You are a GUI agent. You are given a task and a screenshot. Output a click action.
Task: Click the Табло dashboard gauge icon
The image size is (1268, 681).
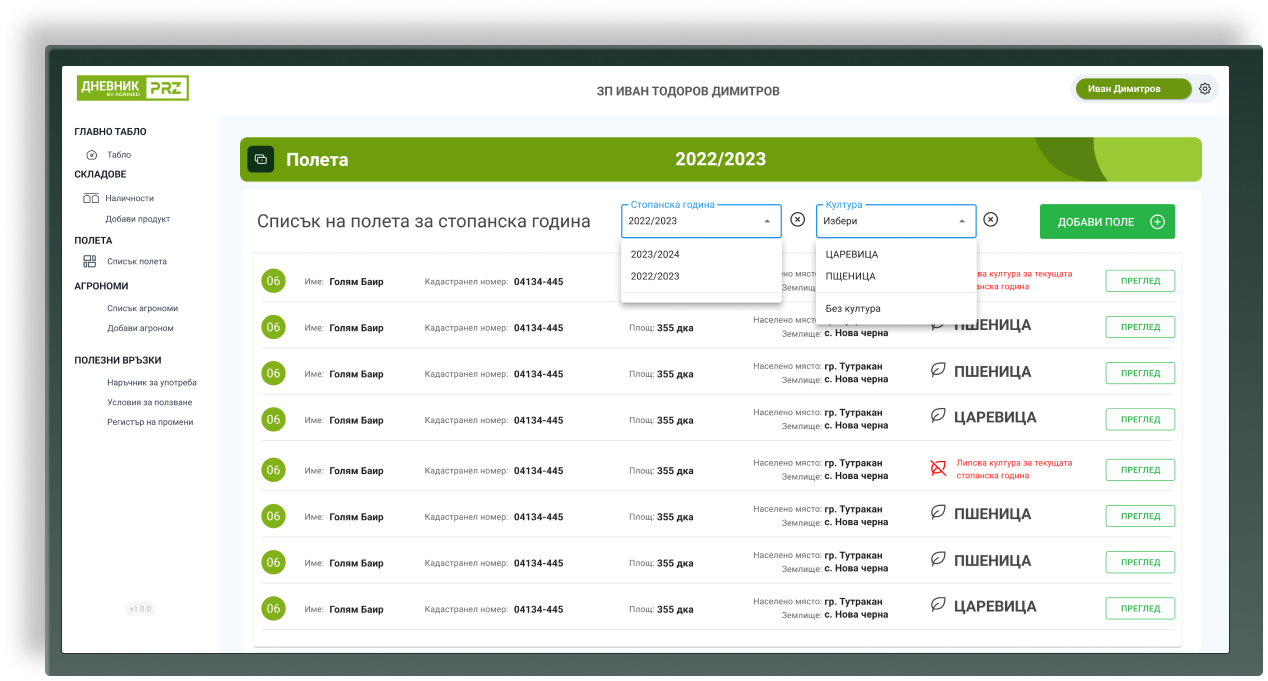tap(91, 155)
